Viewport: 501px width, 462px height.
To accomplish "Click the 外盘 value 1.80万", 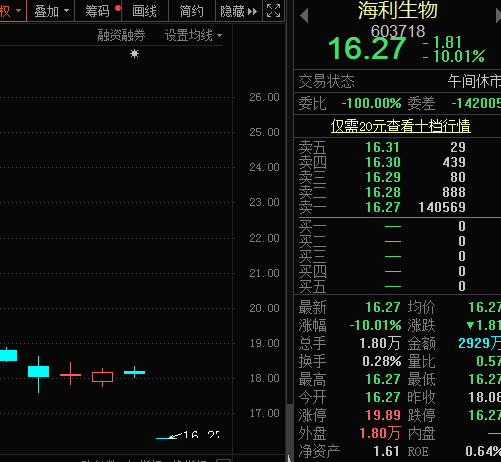I will 380,433.
